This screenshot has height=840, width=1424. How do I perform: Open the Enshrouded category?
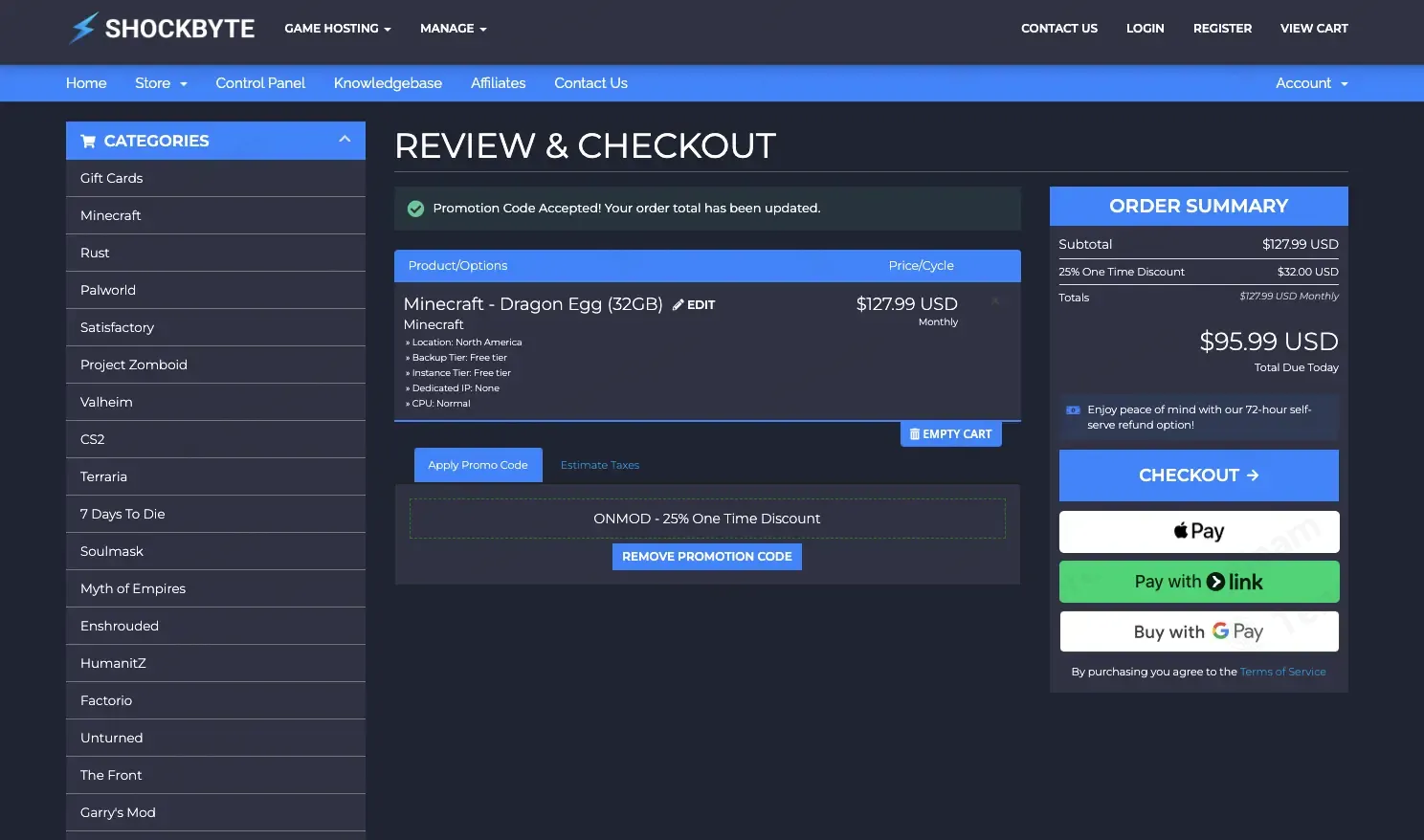tap(215, 626)
